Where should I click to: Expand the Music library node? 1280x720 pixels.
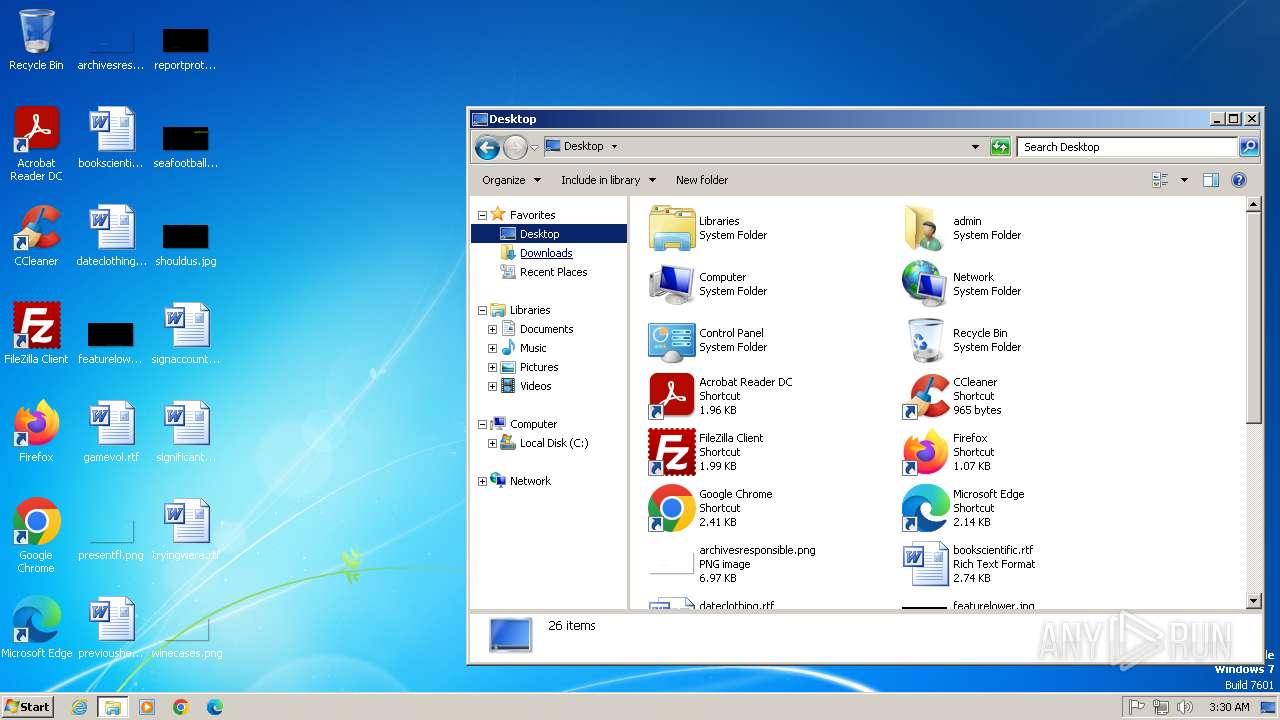492,348
